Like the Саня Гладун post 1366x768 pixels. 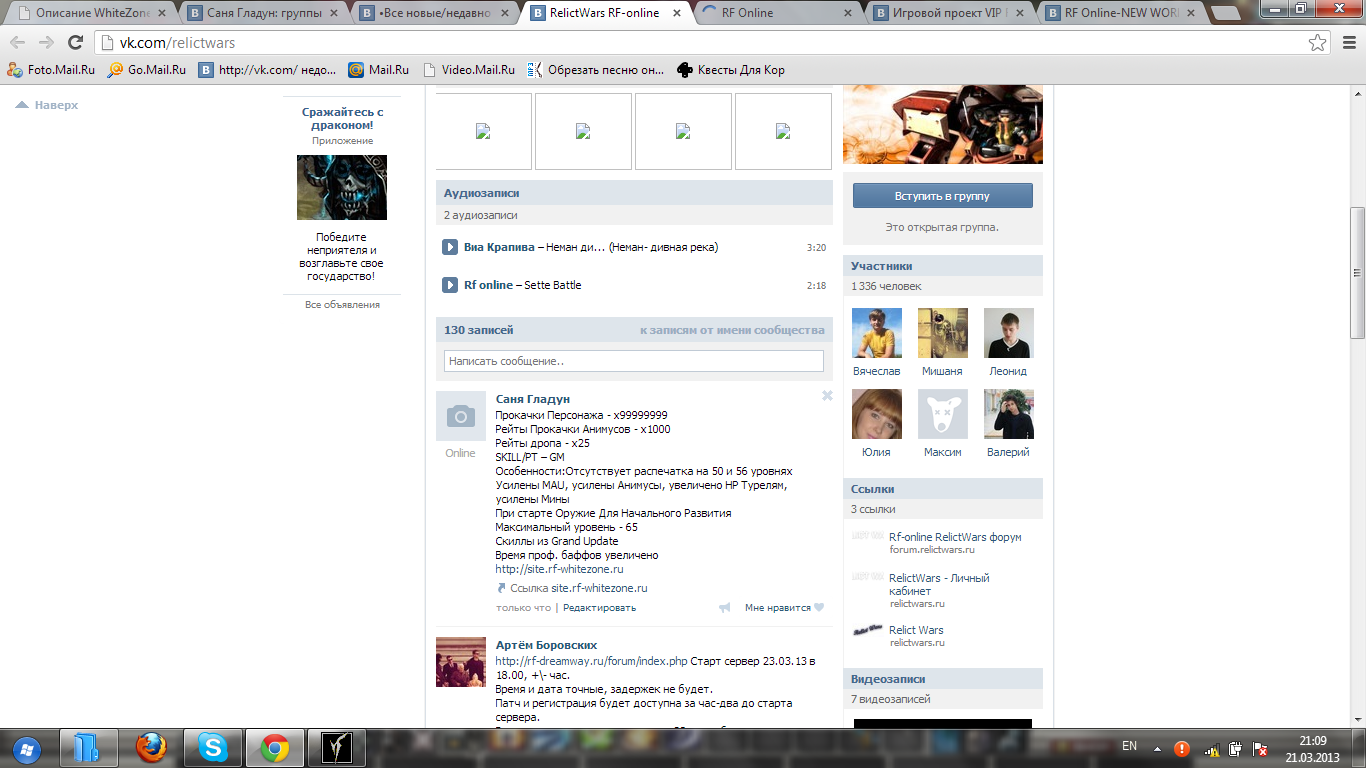pyautogui.click(x=784, y=607)
